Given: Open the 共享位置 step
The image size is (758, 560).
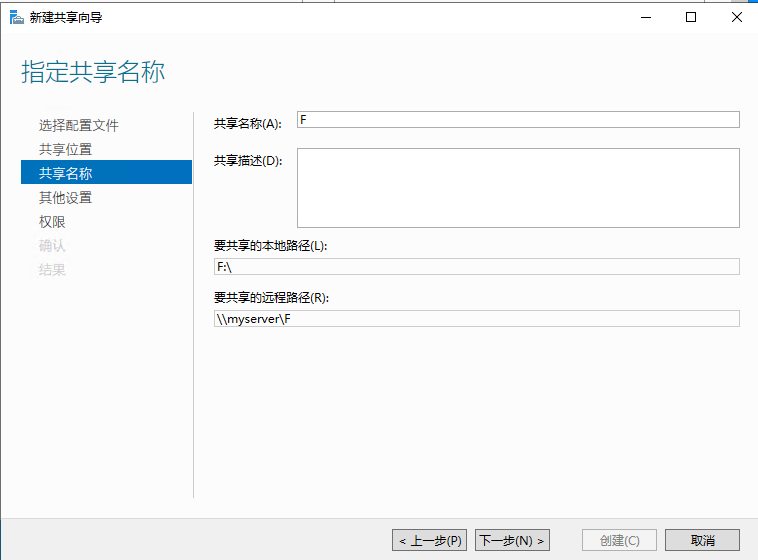Looking at the screenshot, I should point(66,149).
